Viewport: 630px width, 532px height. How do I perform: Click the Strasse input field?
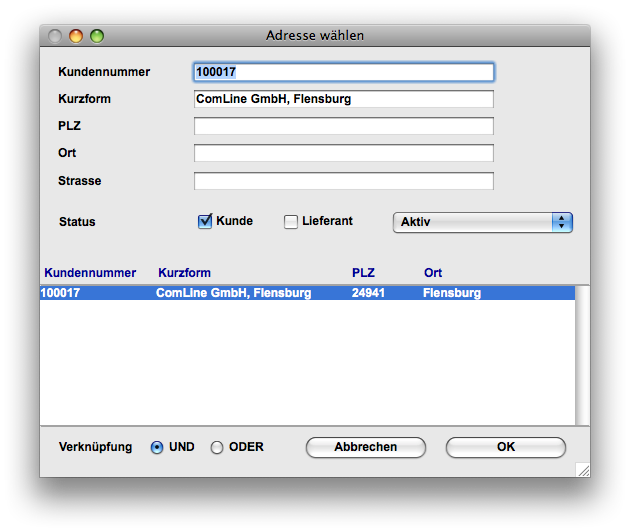click(343, 181)
